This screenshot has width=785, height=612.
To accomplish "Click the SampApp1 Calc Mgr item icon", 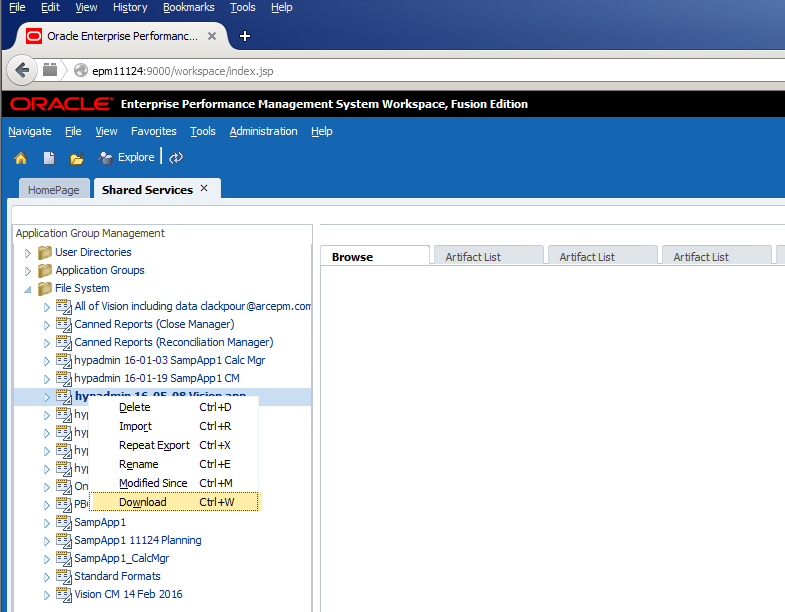I will [x=64, y=360].
